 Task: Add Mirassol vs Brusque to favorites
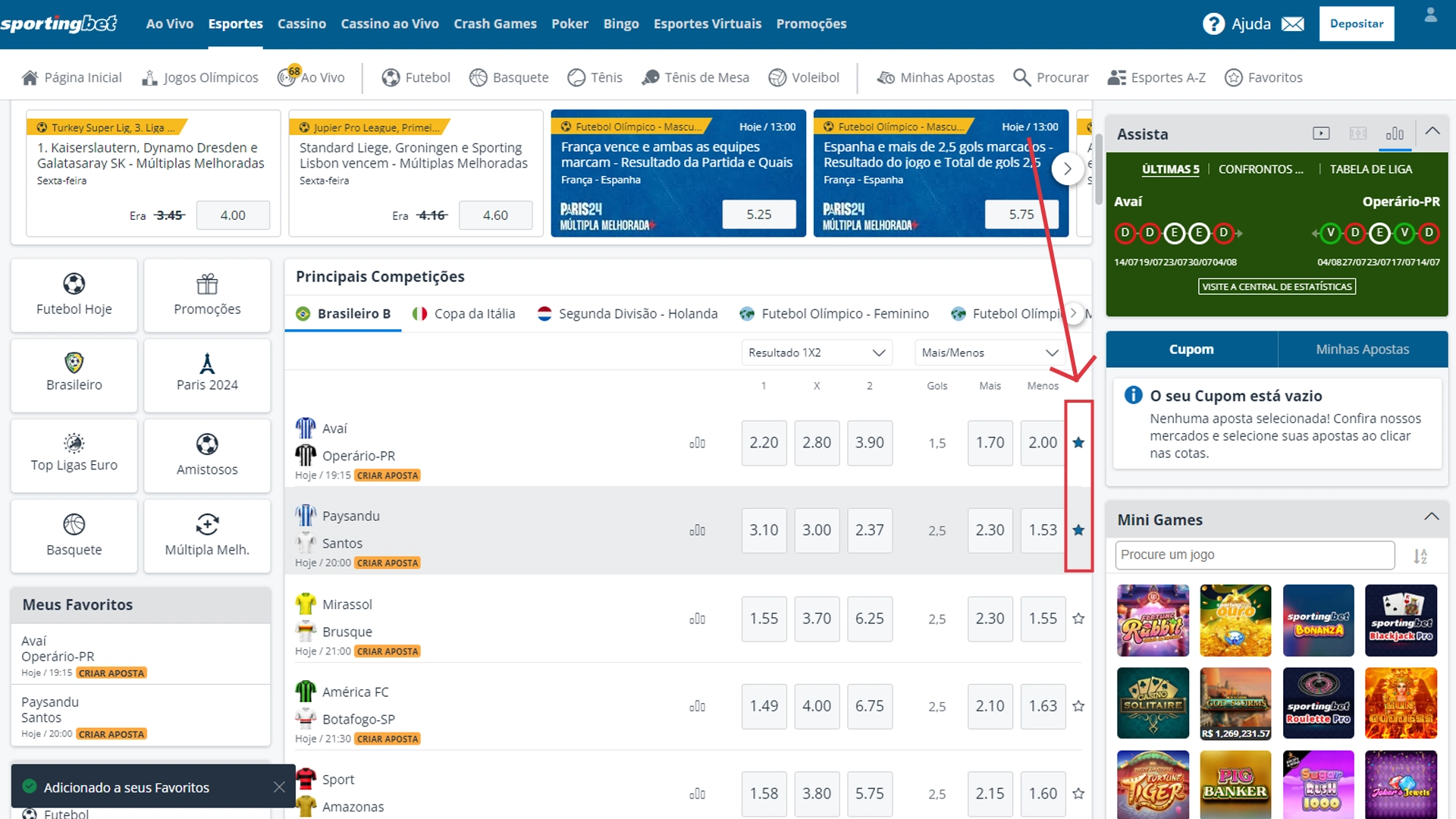pos(1078,618)
